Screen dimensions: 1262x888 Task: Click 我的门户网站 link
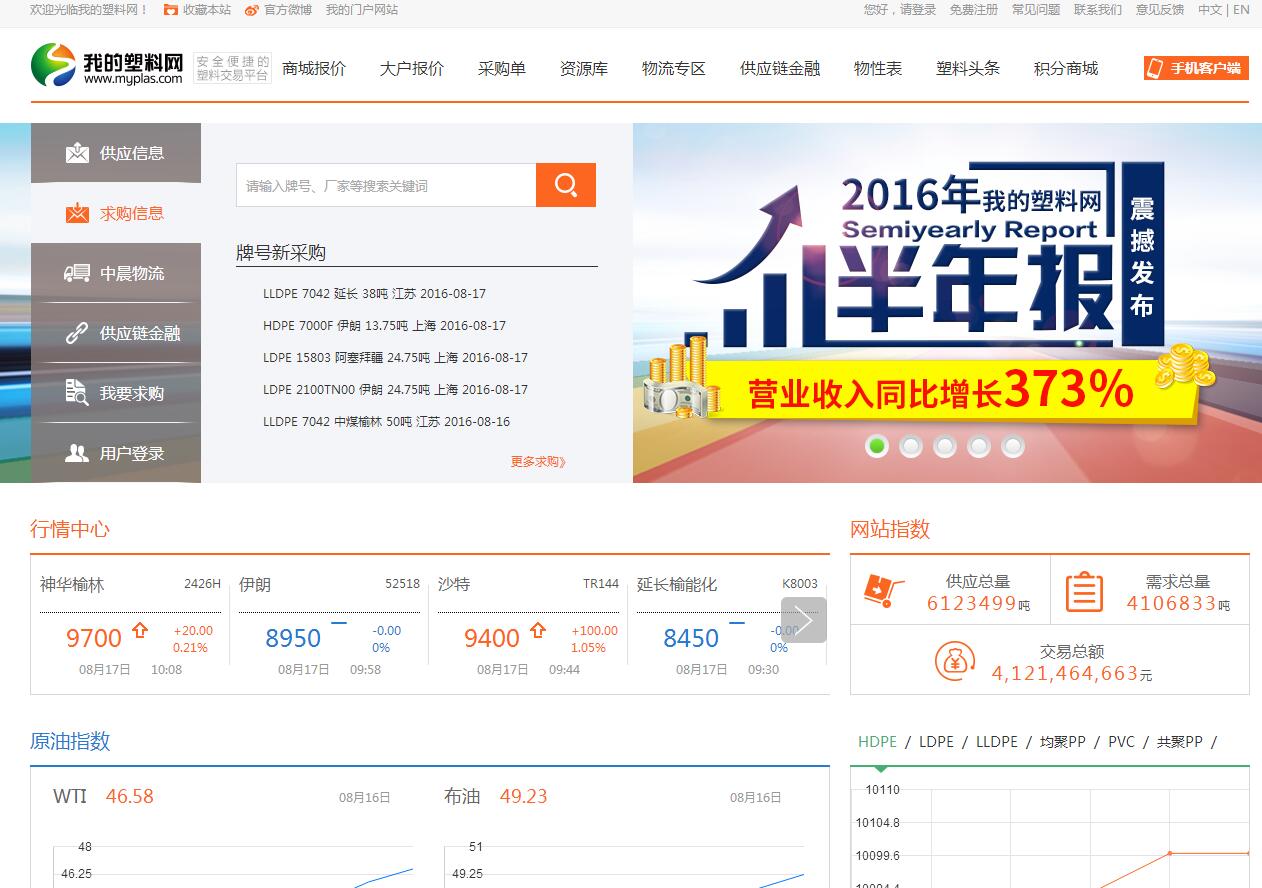(362, 10)
